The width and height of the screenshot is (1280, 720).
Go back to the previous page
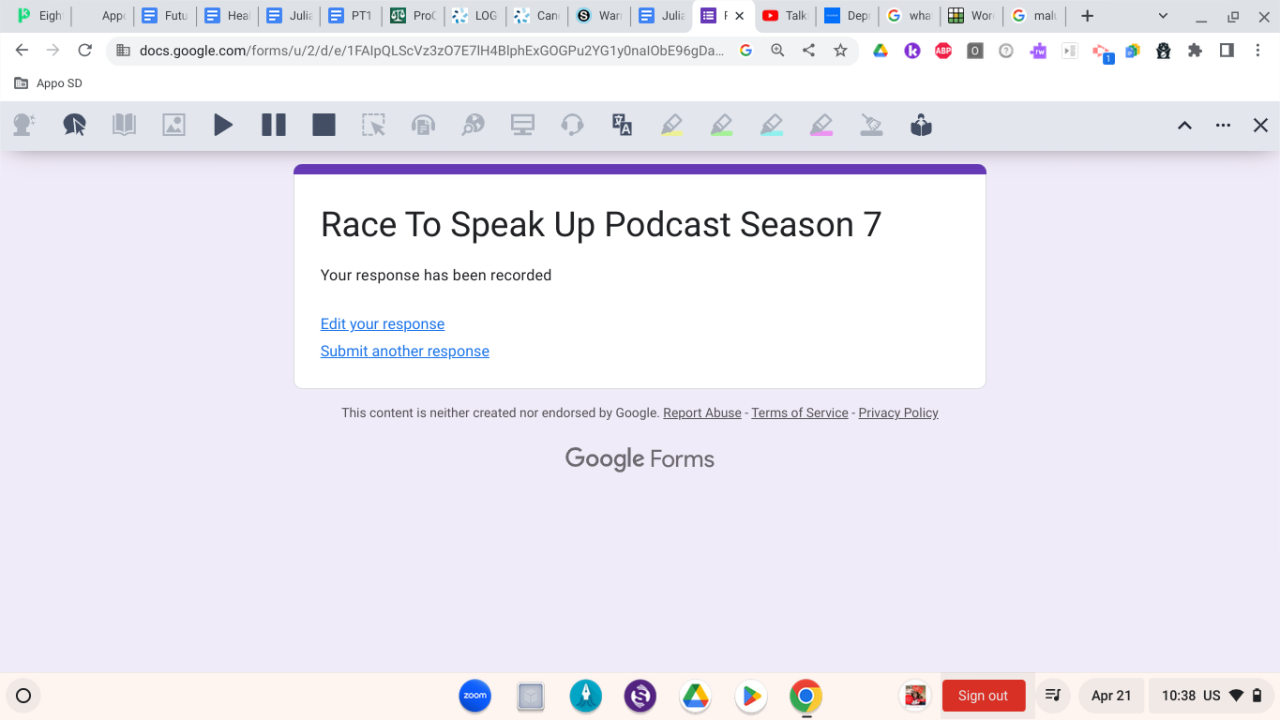coord(22,50)
